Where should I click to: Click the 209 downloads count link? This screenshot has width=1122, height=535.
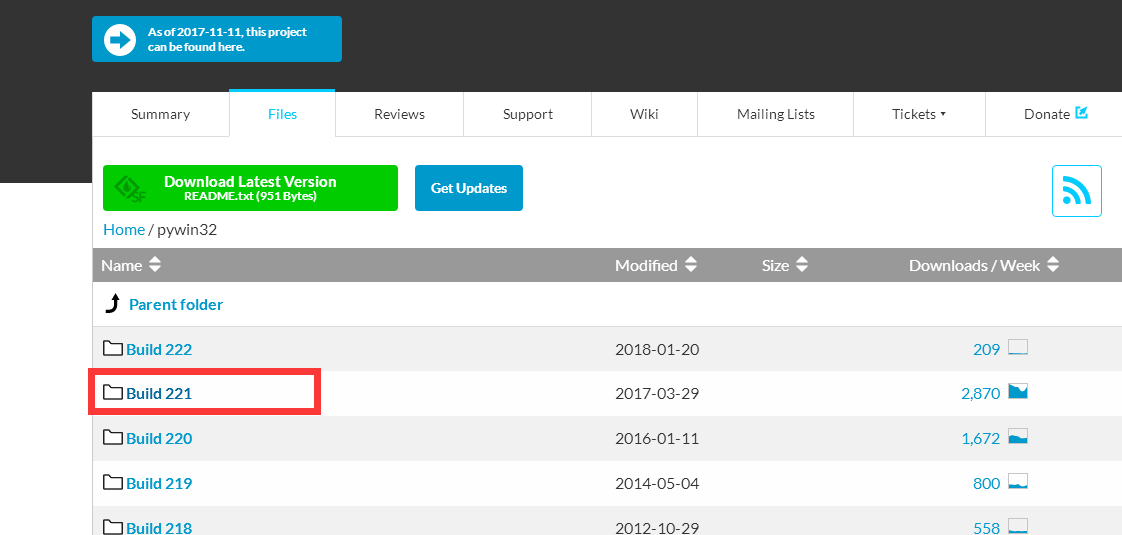[986, 350]
